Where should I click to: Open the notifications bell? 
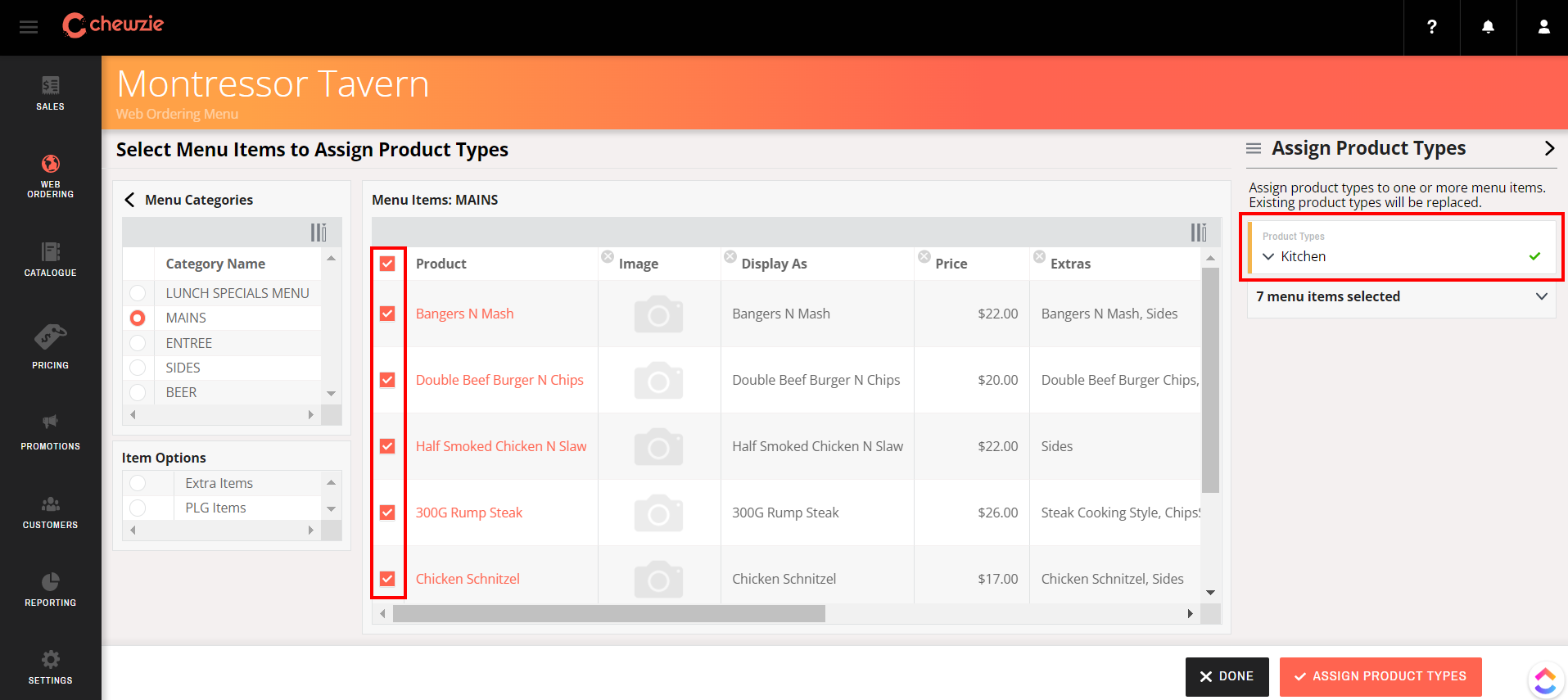1488,27
